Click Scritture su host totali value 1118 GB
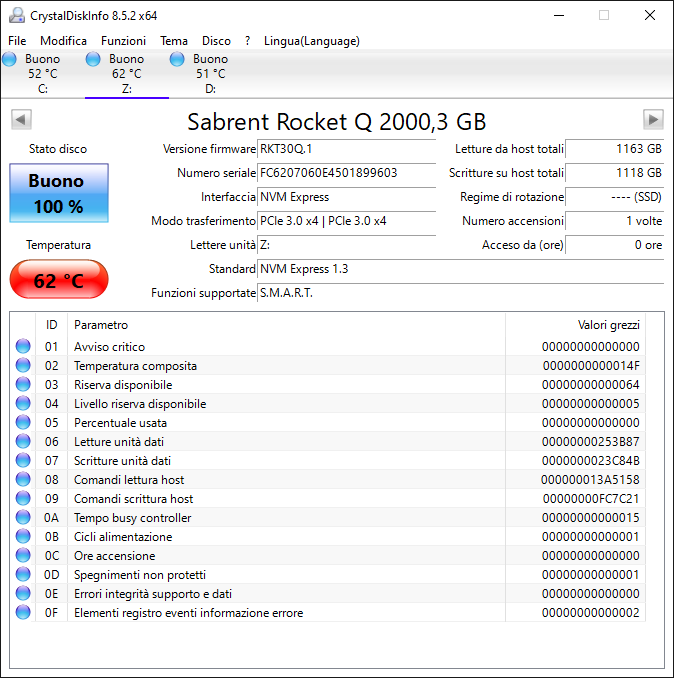 [x=614, y=173]
